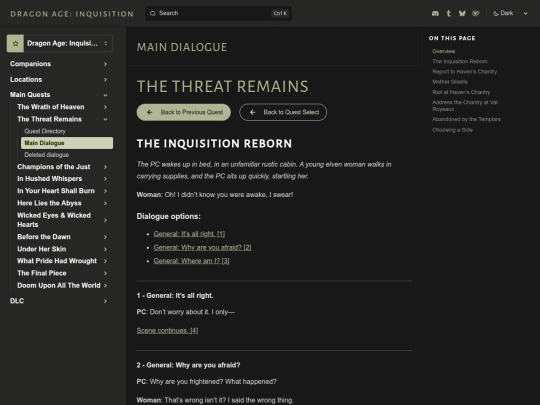Click the Search input field
Viewport: 540px width, 405px height.
[x=218, y=13]
